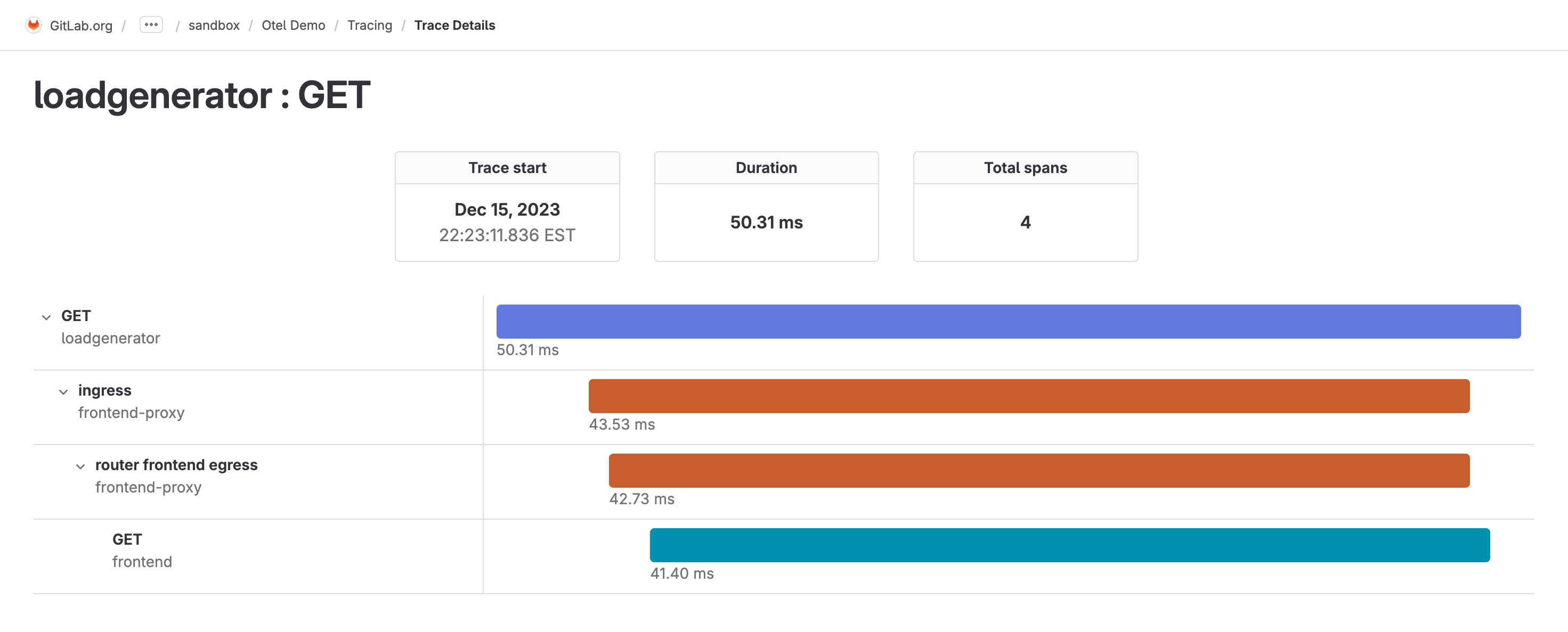The image size is (1568, 632).
Task: Open the breadcrumb ellipsis menu
Action: click(151, 25)
